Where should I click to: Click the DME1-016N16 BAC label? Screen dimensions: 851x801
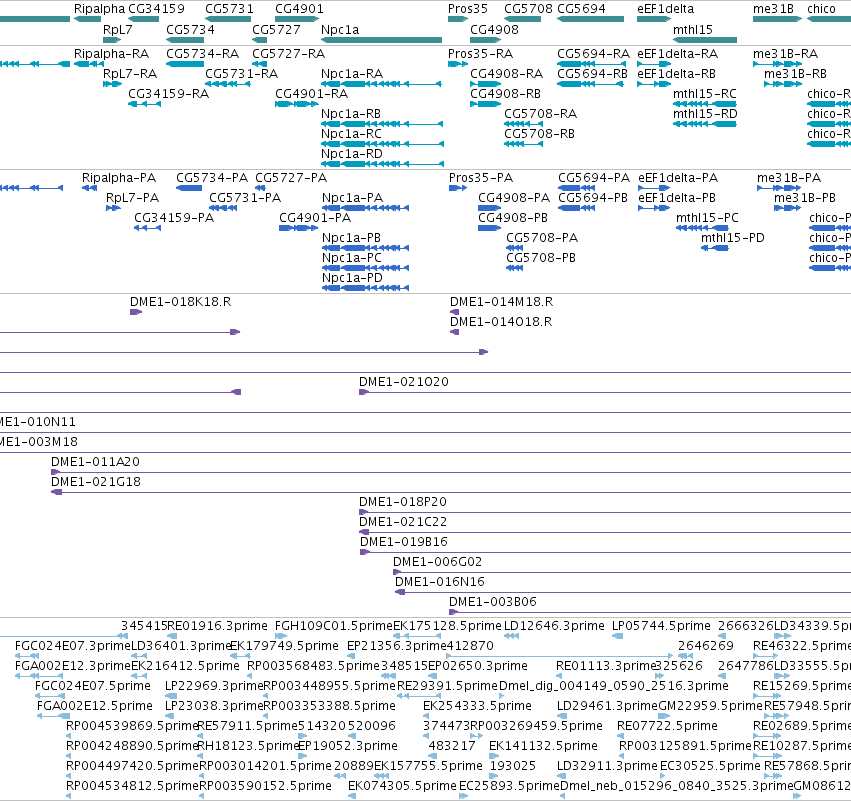(x=440, y=582)
